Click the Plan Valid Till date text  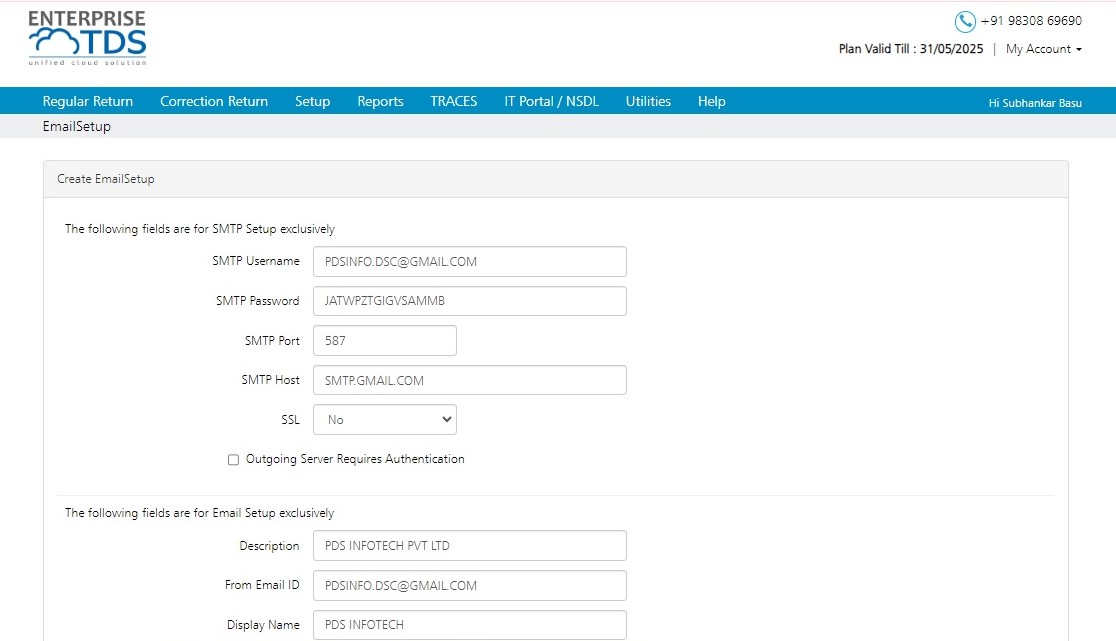click(x=911, y=48)
